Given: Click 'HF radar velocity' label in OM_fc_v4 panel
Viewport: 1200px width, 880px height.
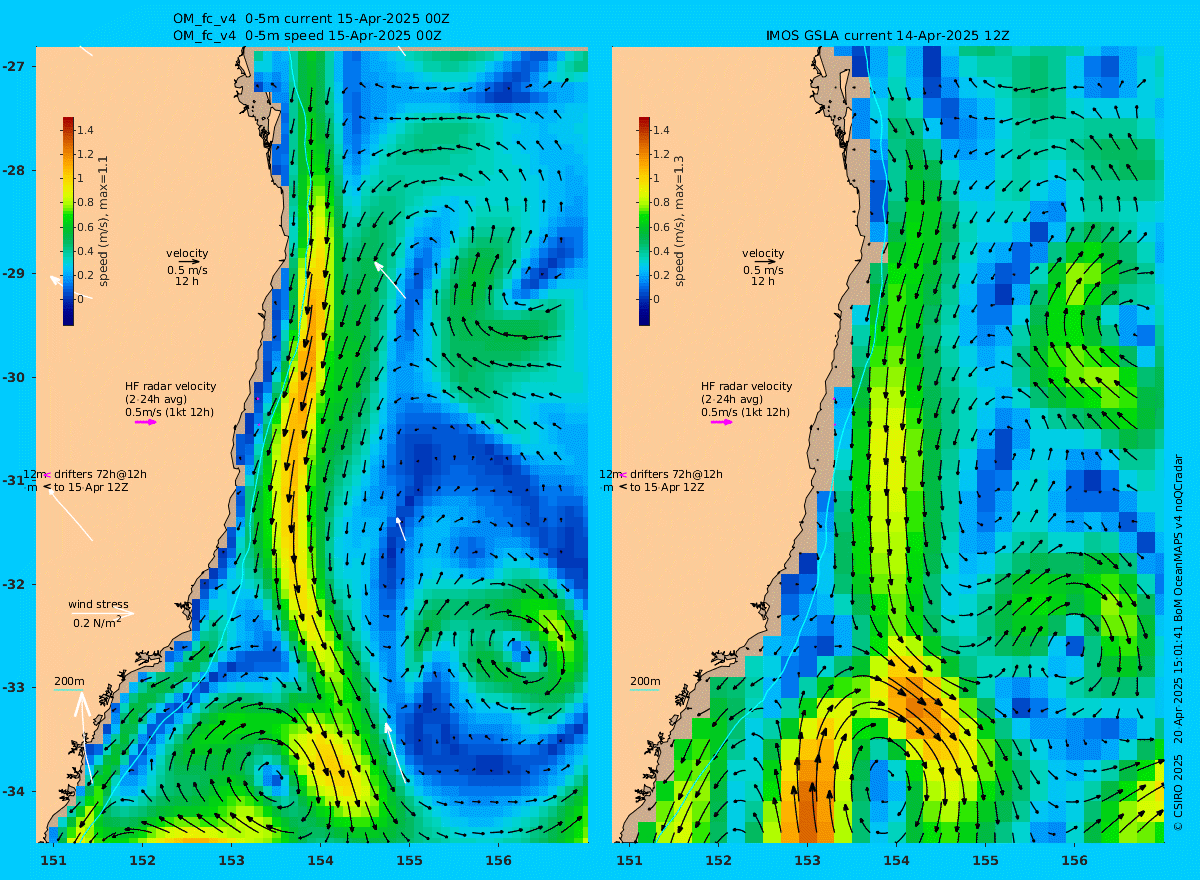Looking at the screenshot, I should tap(170, 386).
